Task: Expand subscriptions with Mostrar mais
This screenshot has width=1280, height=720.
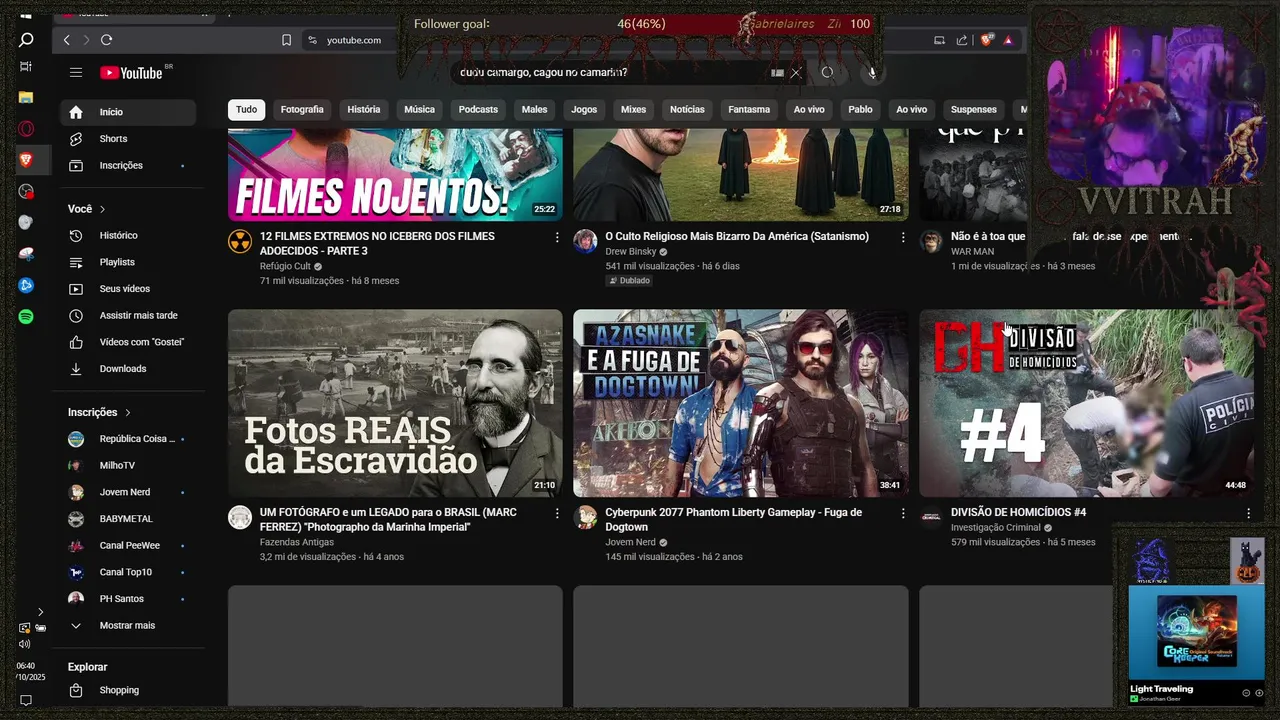Action: coord(128,625)
